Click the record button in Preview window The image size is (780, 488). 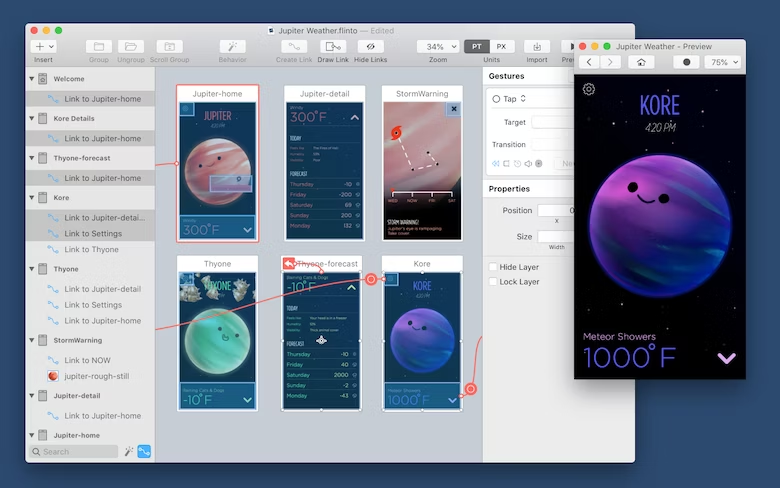[x=686, y=62]
